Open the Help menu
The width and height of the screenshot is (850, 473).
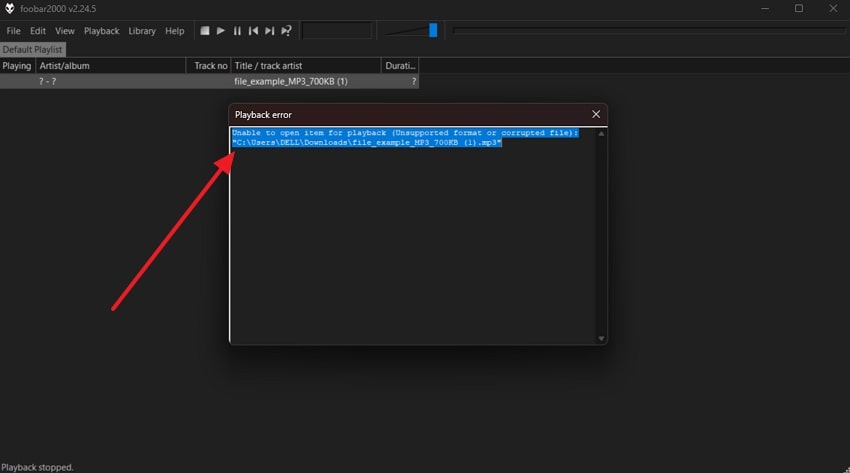tap(174, 31)
